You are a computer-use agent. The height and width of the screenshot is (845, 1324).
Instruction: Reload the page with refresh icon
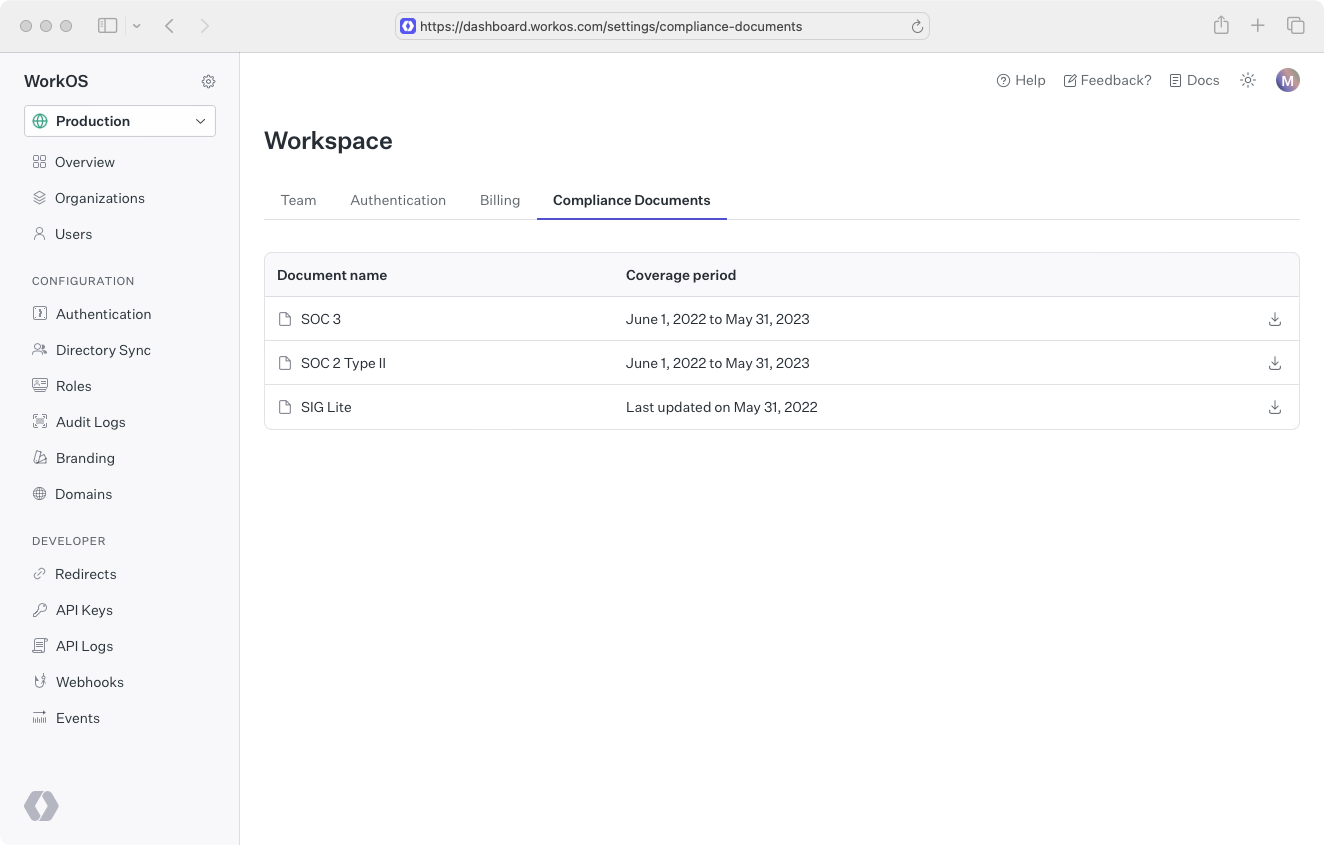click(917, 26)
